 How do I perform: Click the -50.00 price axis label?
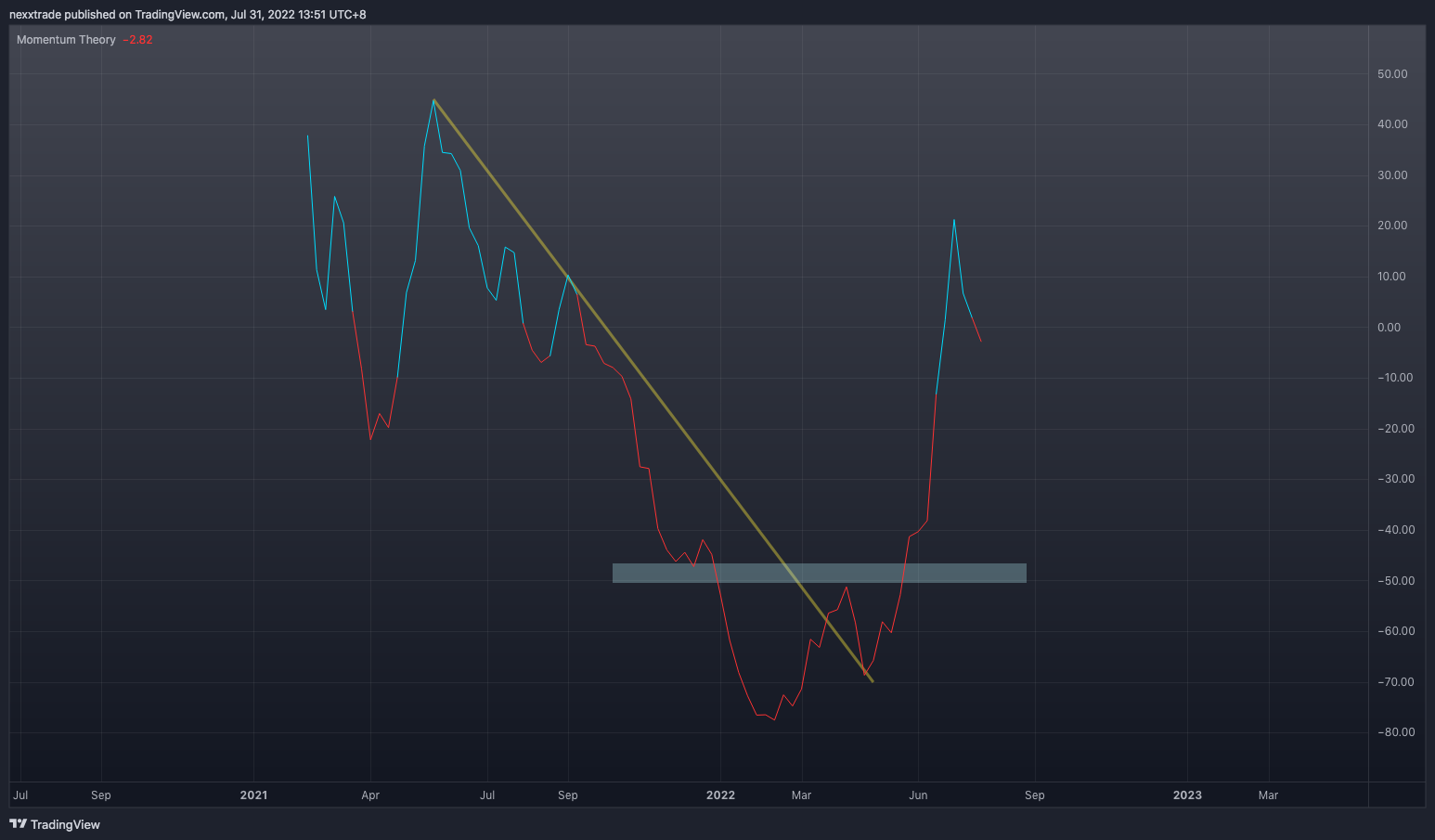1396,581
